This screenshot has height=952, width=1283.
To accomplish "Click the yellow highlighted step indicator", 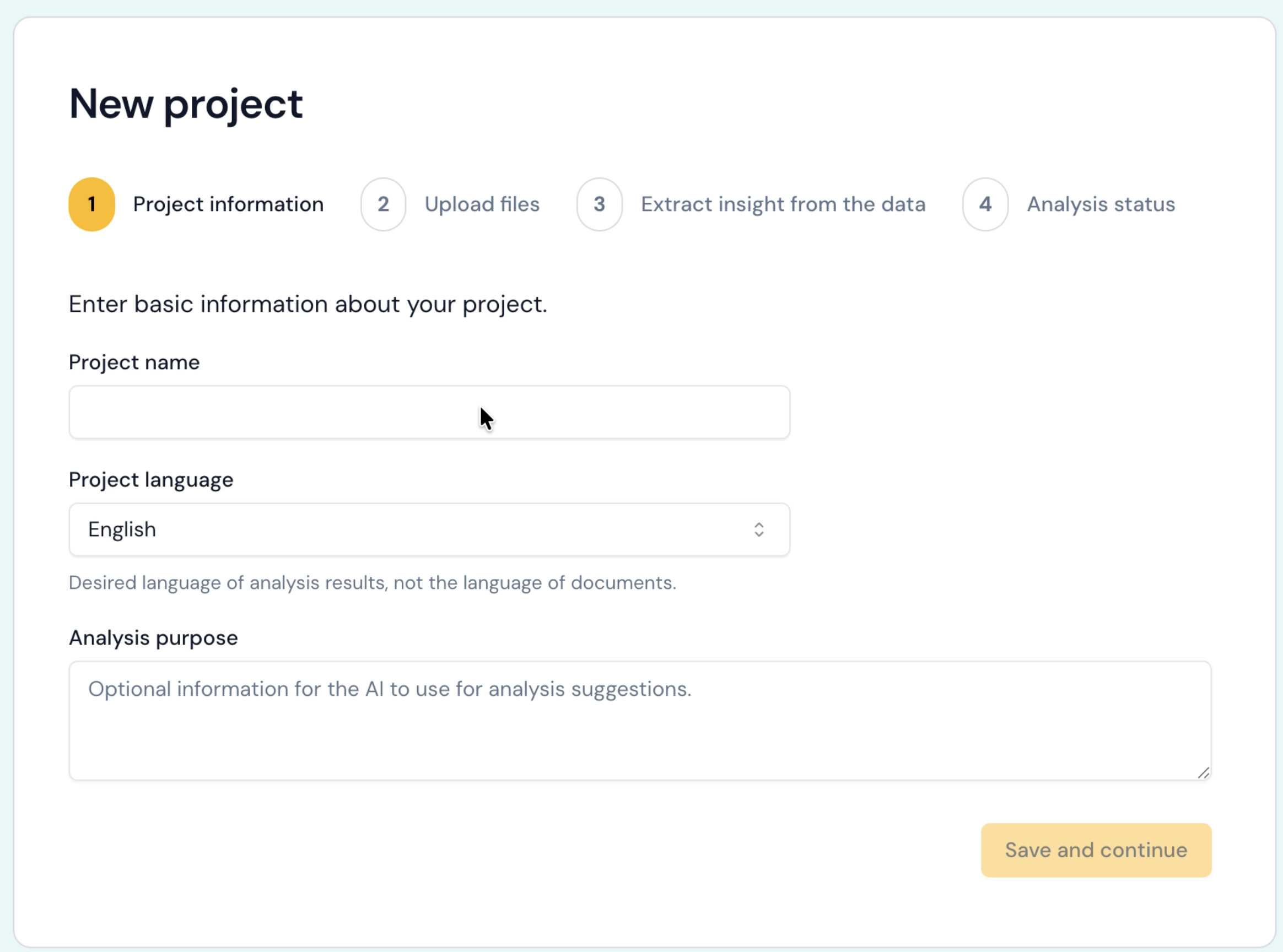I will click(x=91, y=204).
